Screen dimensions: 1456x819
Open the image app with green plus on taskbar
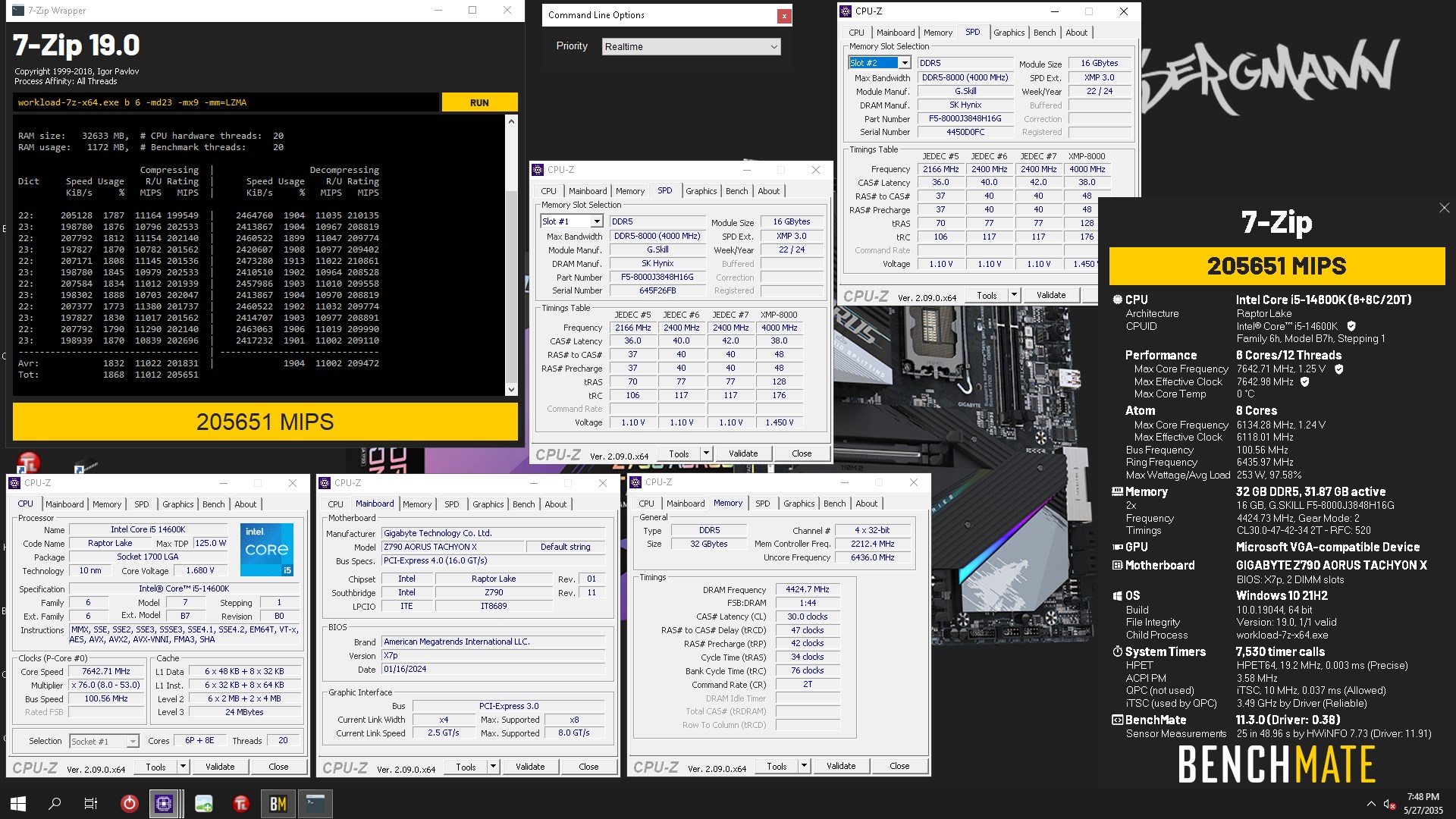(x=203, y=803)
